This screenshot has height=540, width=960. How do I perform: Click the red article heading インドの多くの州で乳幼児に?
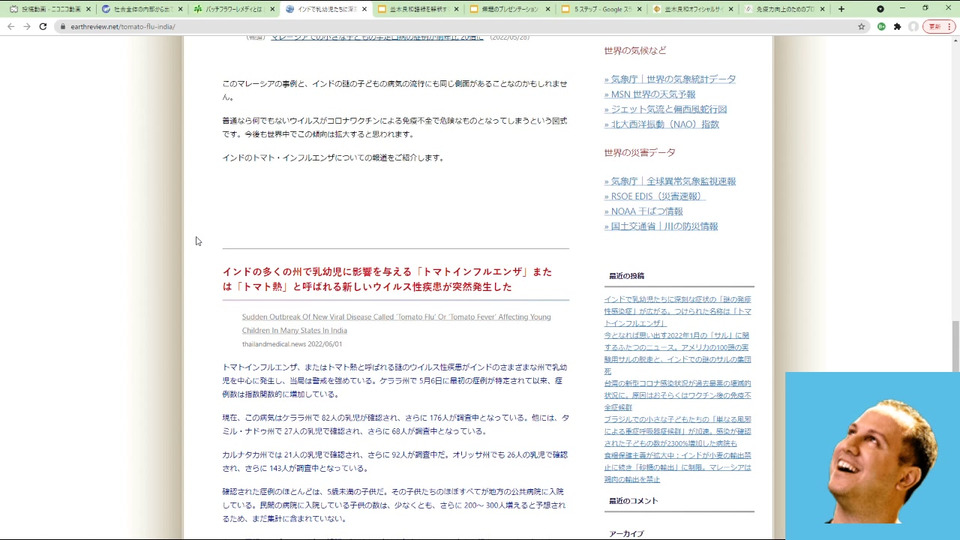(x=387, y=279)
